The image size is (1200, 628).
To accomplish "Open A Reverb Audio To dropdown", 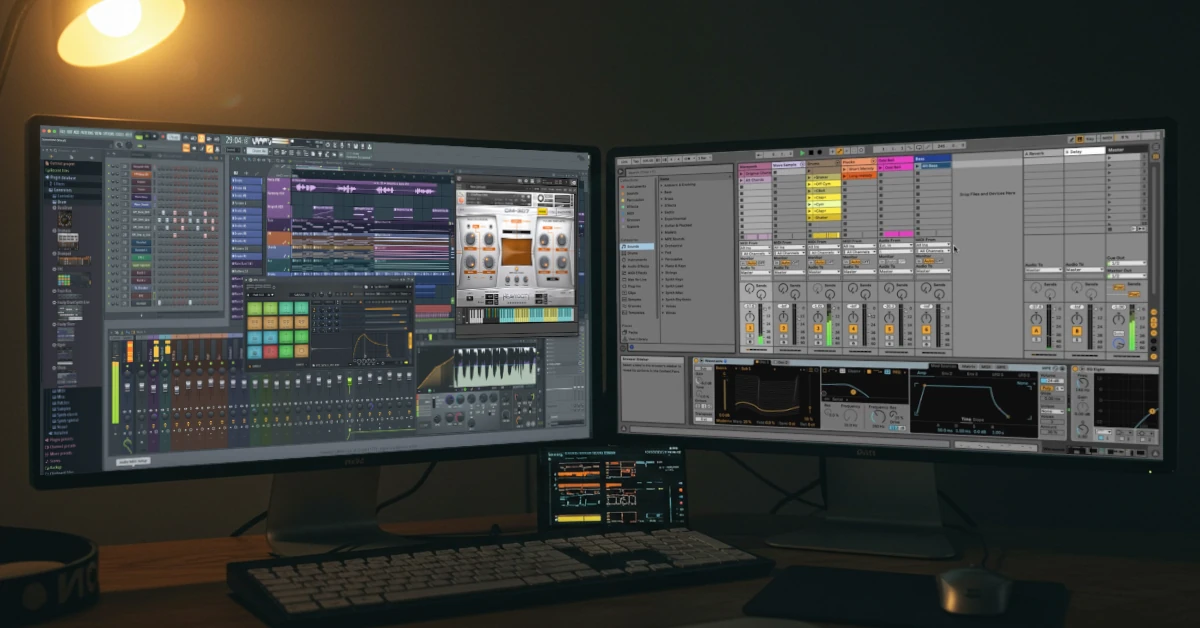I will tap(1044, 270).
